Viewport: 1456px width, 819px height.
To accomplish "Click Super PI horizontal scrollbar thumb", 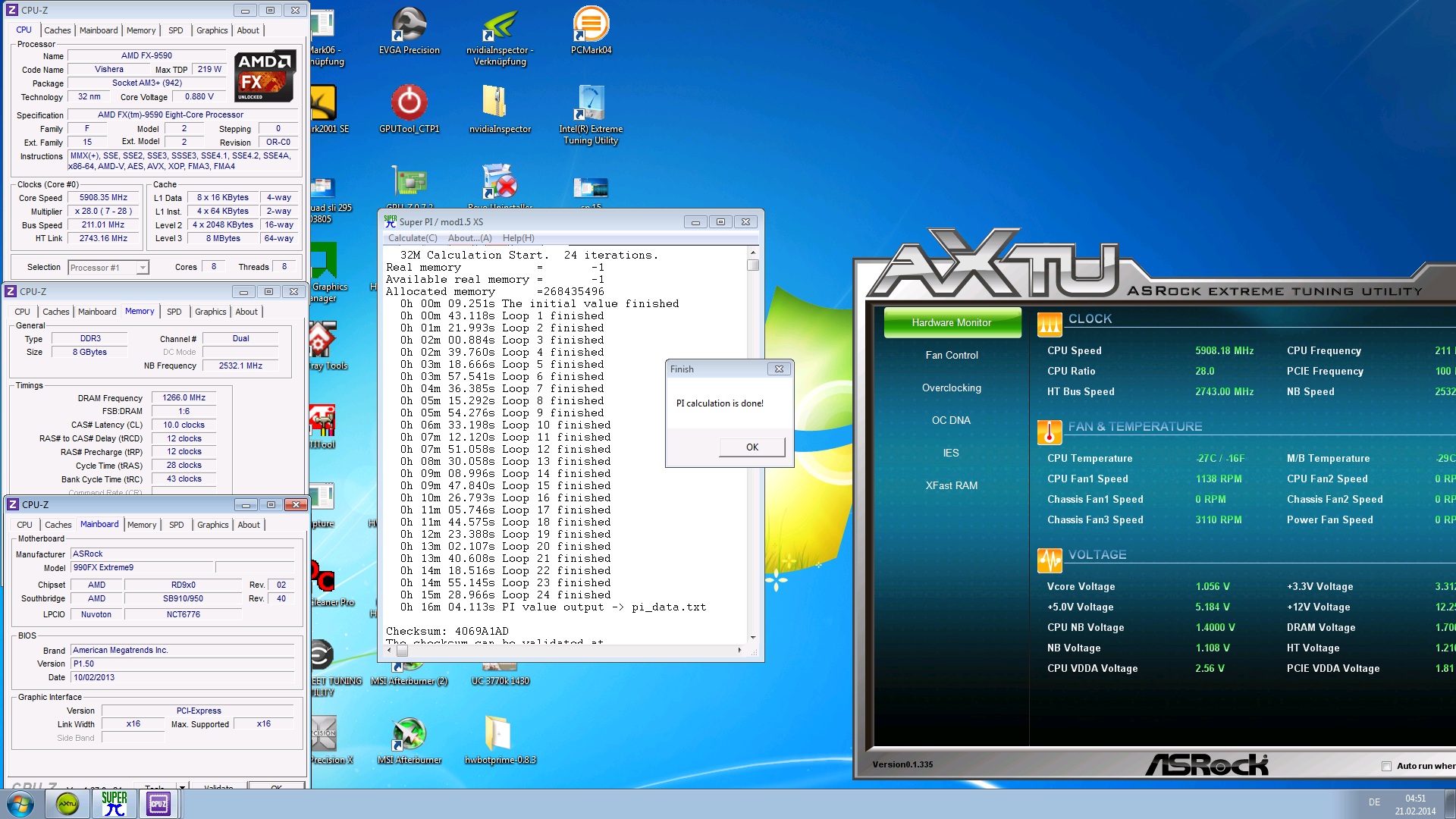I will click(402, 651).
